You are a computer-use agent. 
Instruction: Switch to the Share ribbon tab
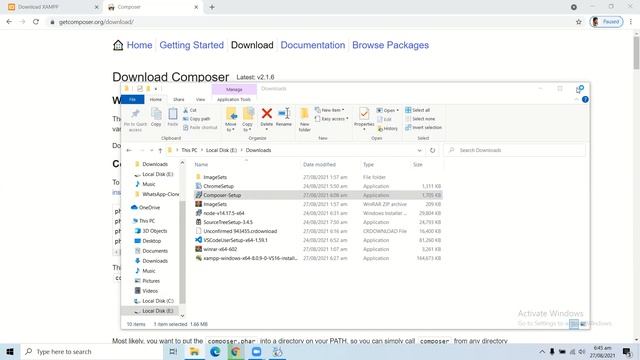[x=178, y=99]
